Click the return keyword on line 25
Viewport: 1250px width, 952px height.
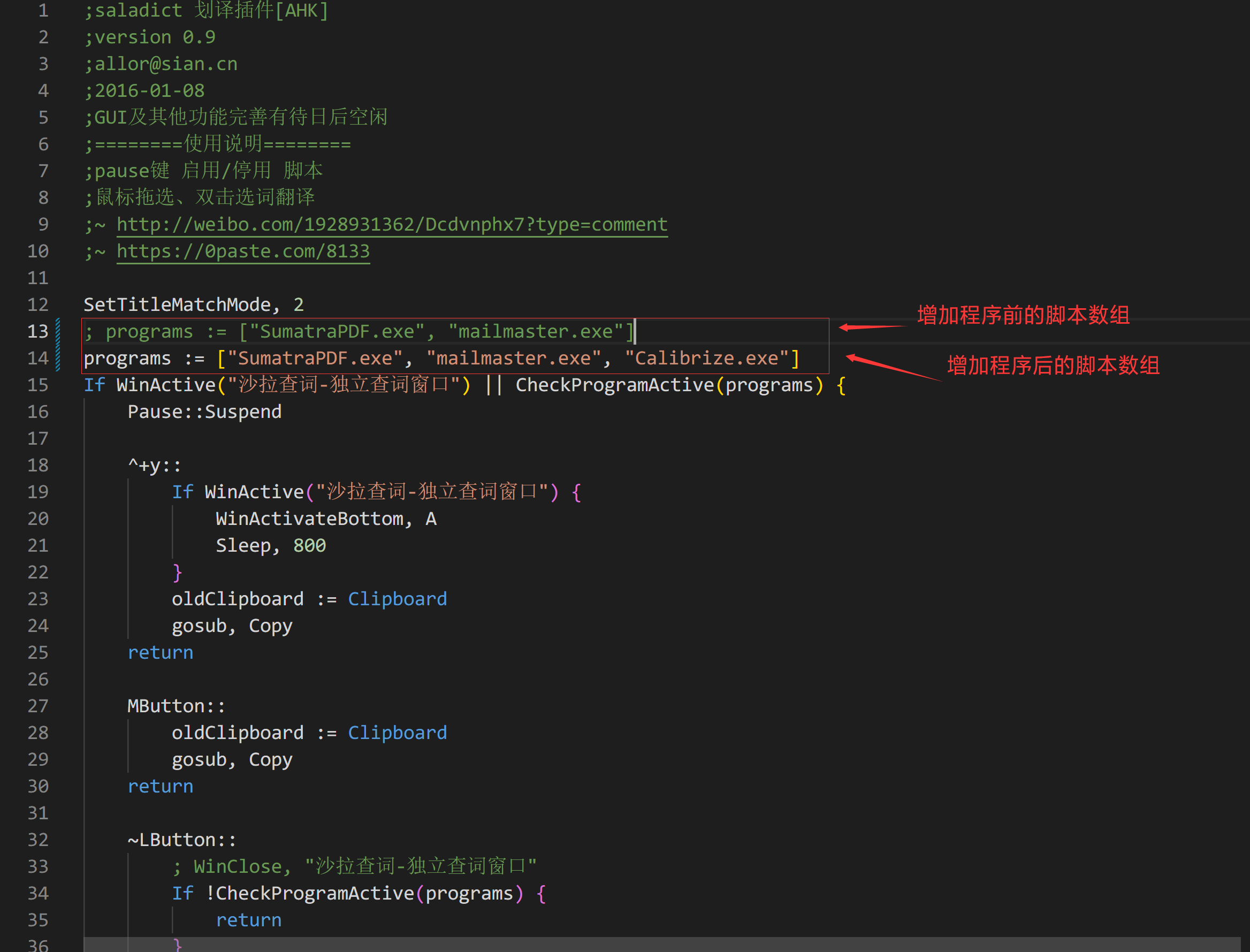point(161,653)
